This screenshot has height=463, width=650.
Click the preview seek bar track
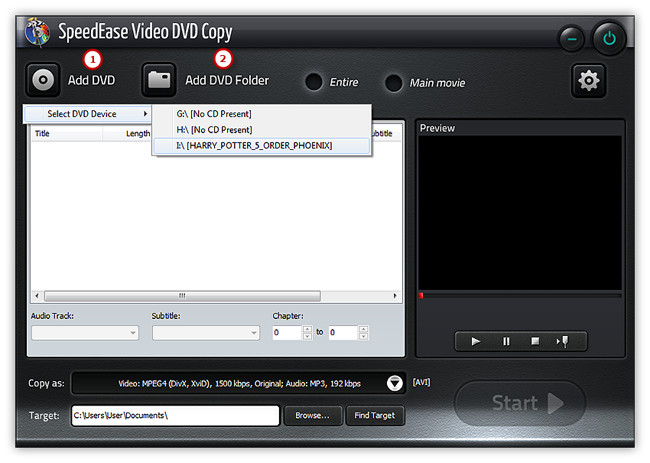520,296
